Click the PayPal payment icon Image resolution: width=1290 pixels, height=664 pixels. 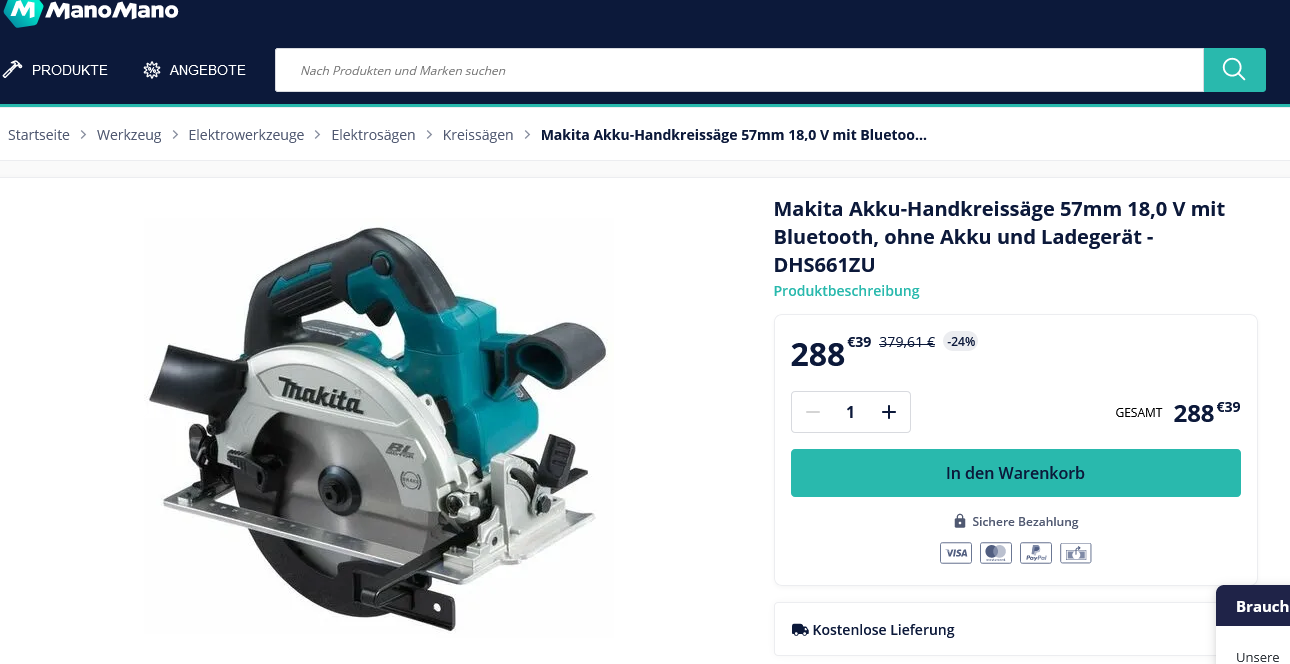tap(1036, 553)
